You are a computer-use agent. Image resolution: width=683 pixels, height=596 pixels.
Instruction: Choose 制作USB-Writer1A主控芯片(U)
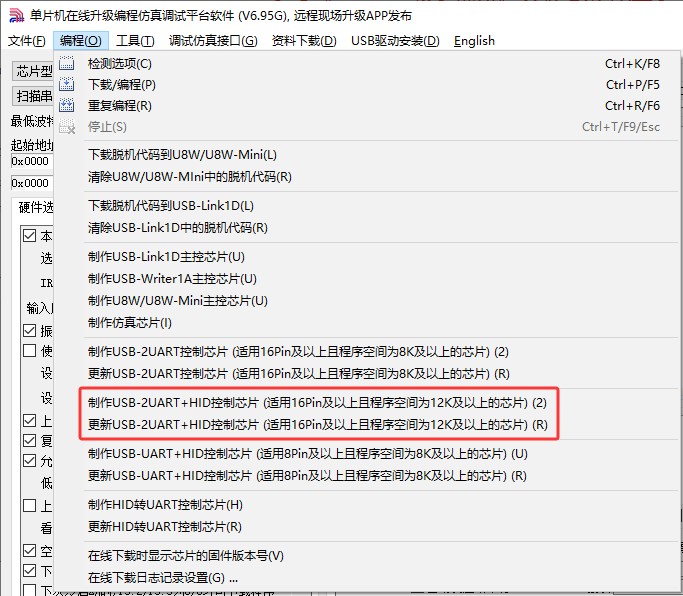[x=368, y=279]
